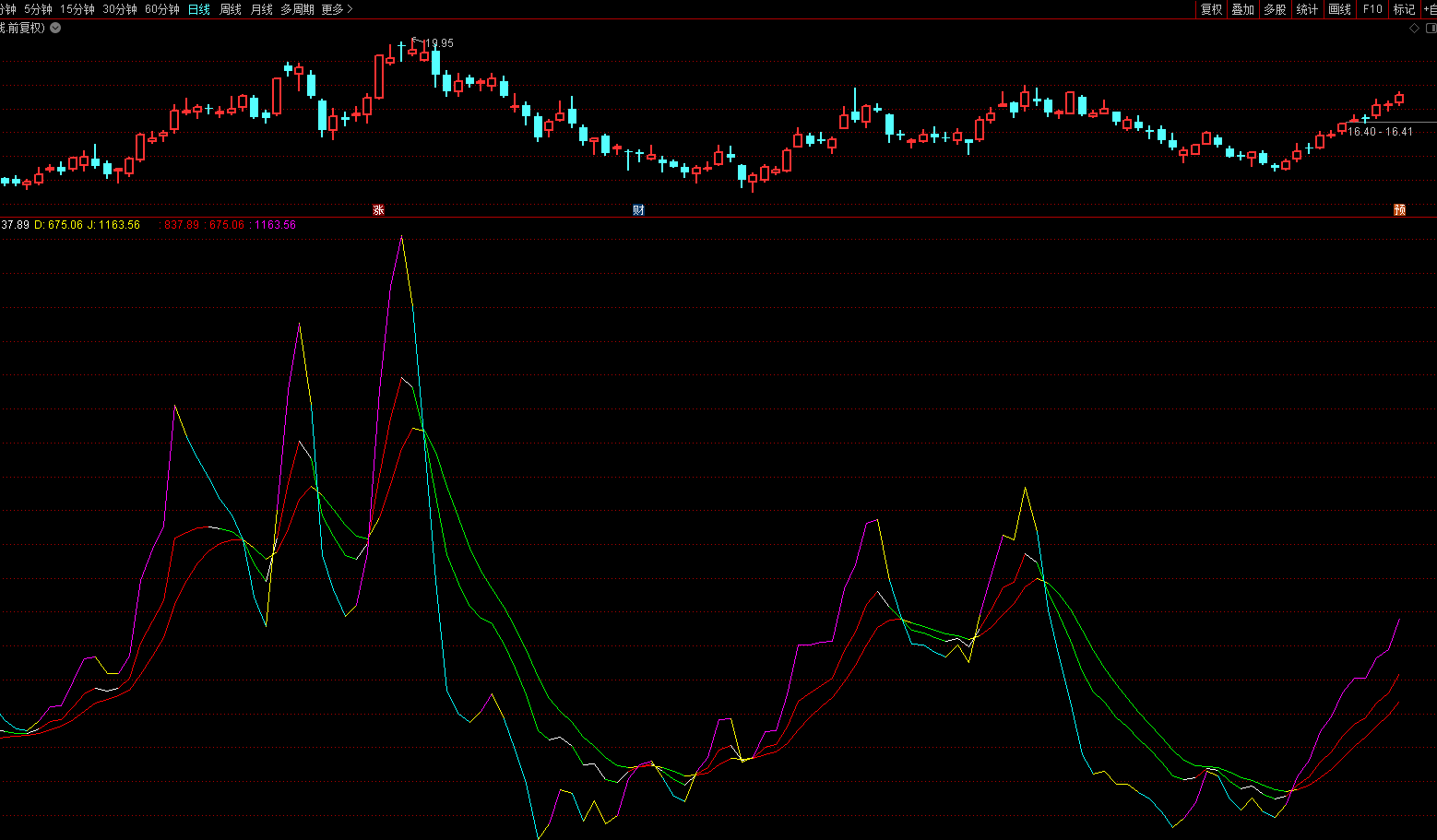Expand the 更多 periods list
The height and width of the screenshot is (840, 1437).
click(337, 9)
